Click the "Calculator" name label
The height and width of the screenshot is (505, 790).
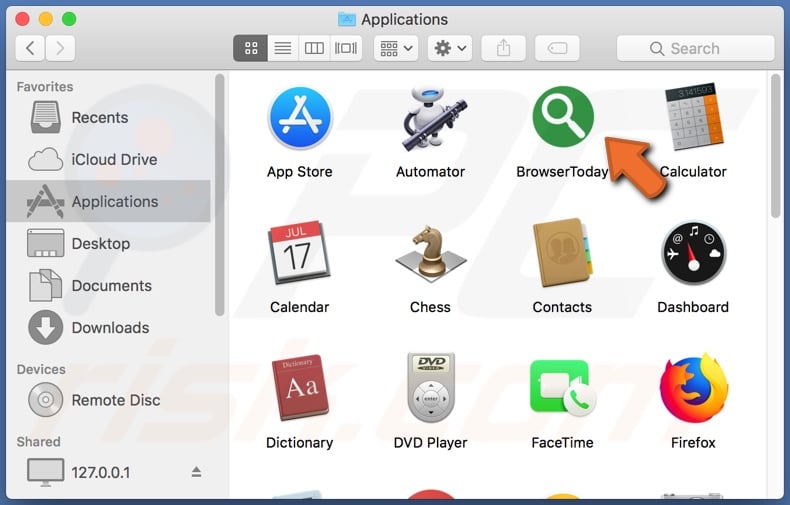click(693, 172)
